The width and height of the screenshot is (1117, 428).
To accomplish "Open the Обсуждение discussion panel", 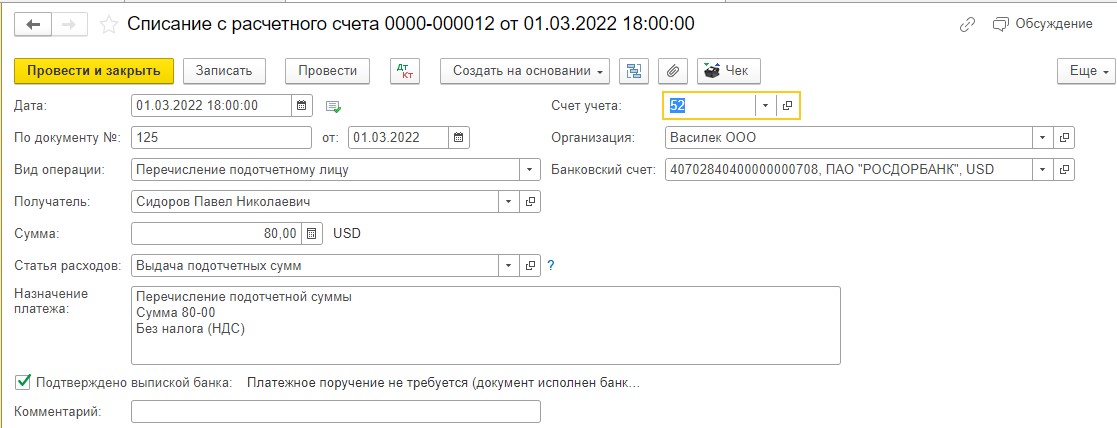I will point(1043,24).
